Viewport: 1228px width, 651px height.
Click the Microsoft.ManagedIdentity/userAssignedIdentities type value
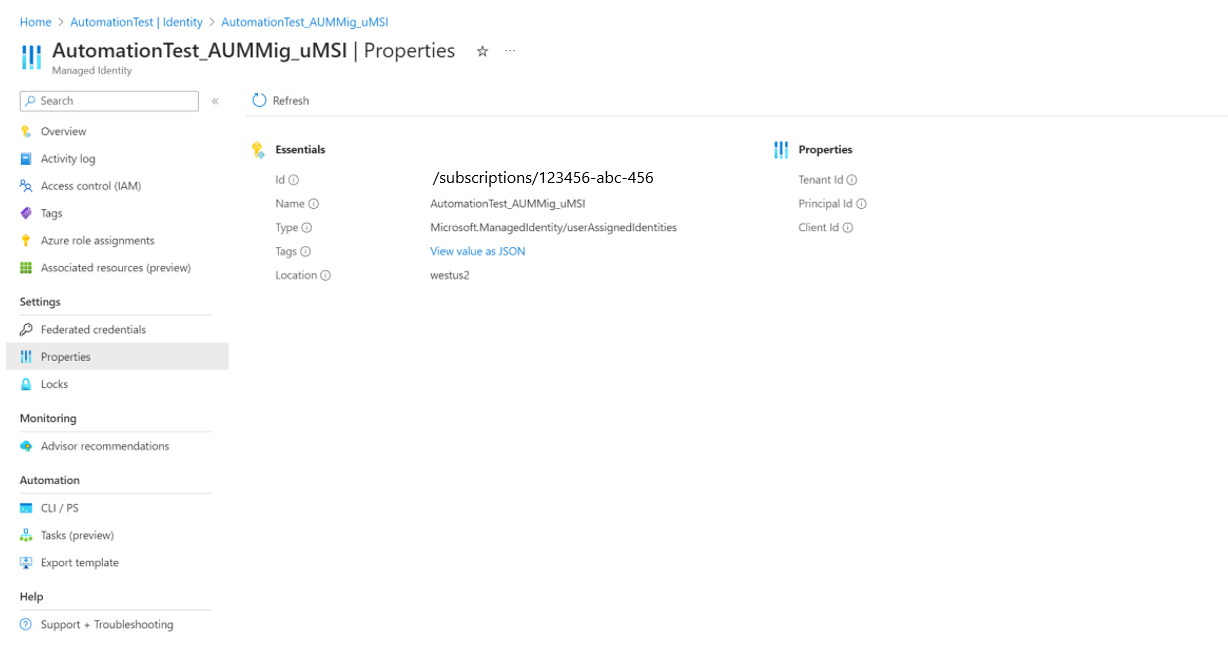554,228
